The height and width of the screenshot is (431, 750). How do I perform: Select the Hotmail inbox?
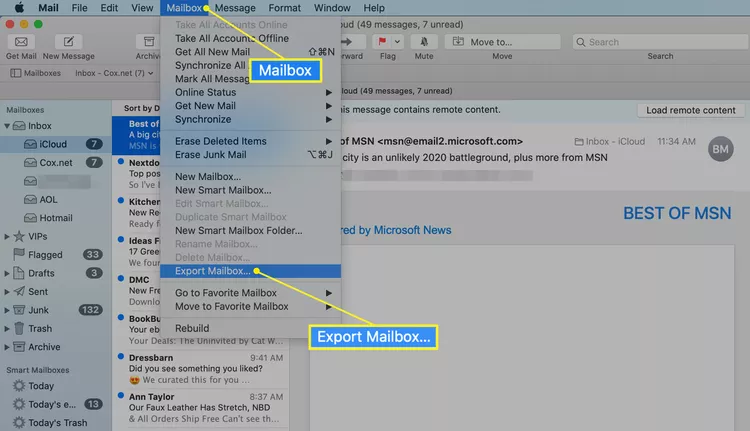[x=55, y=218]
